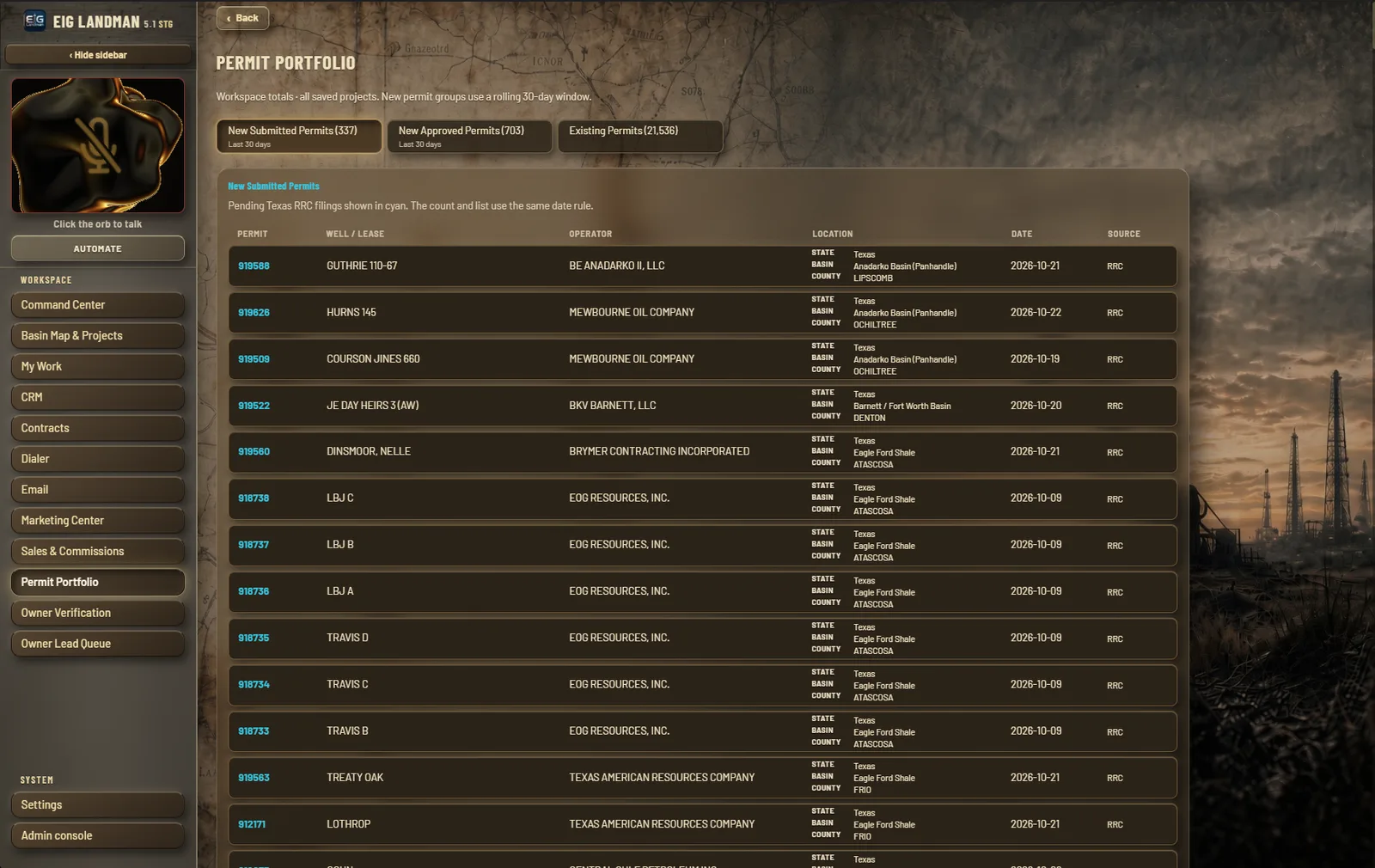The height and width of the screenshot is (868, 1375).
Task: Go back using the Back button
Action: pos(242,18)
